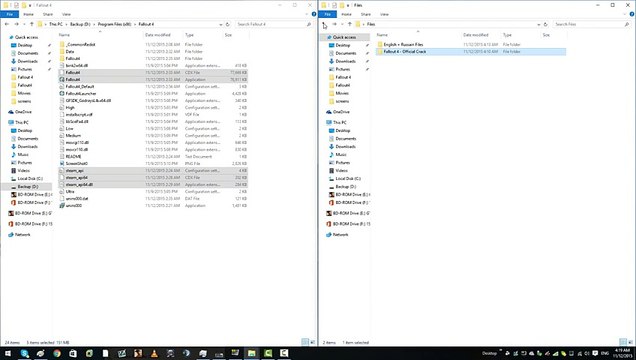The width and height of the screenshot is (636, 360).
Task: Refresh the Files folder view
Action: (546, 24)
